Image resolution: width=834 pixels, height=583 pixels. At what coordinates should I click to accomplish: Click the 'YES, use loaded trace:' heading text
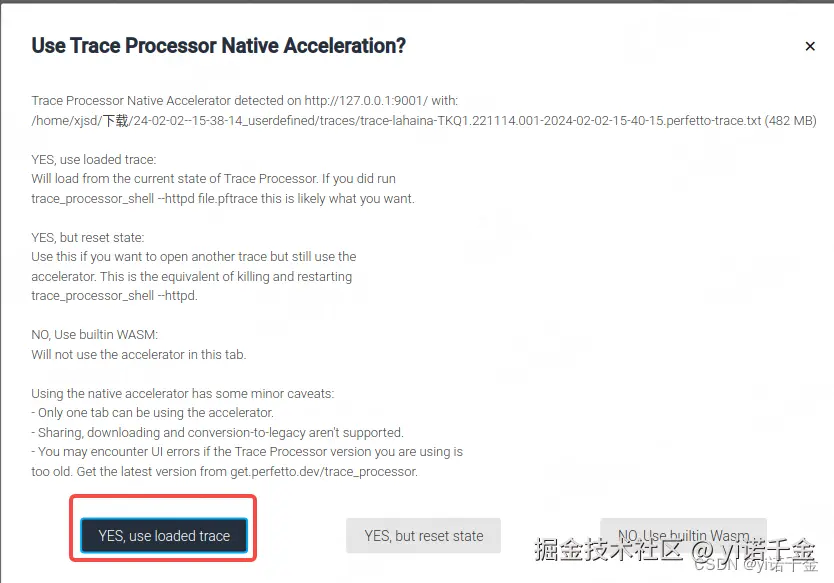point(94,160)
